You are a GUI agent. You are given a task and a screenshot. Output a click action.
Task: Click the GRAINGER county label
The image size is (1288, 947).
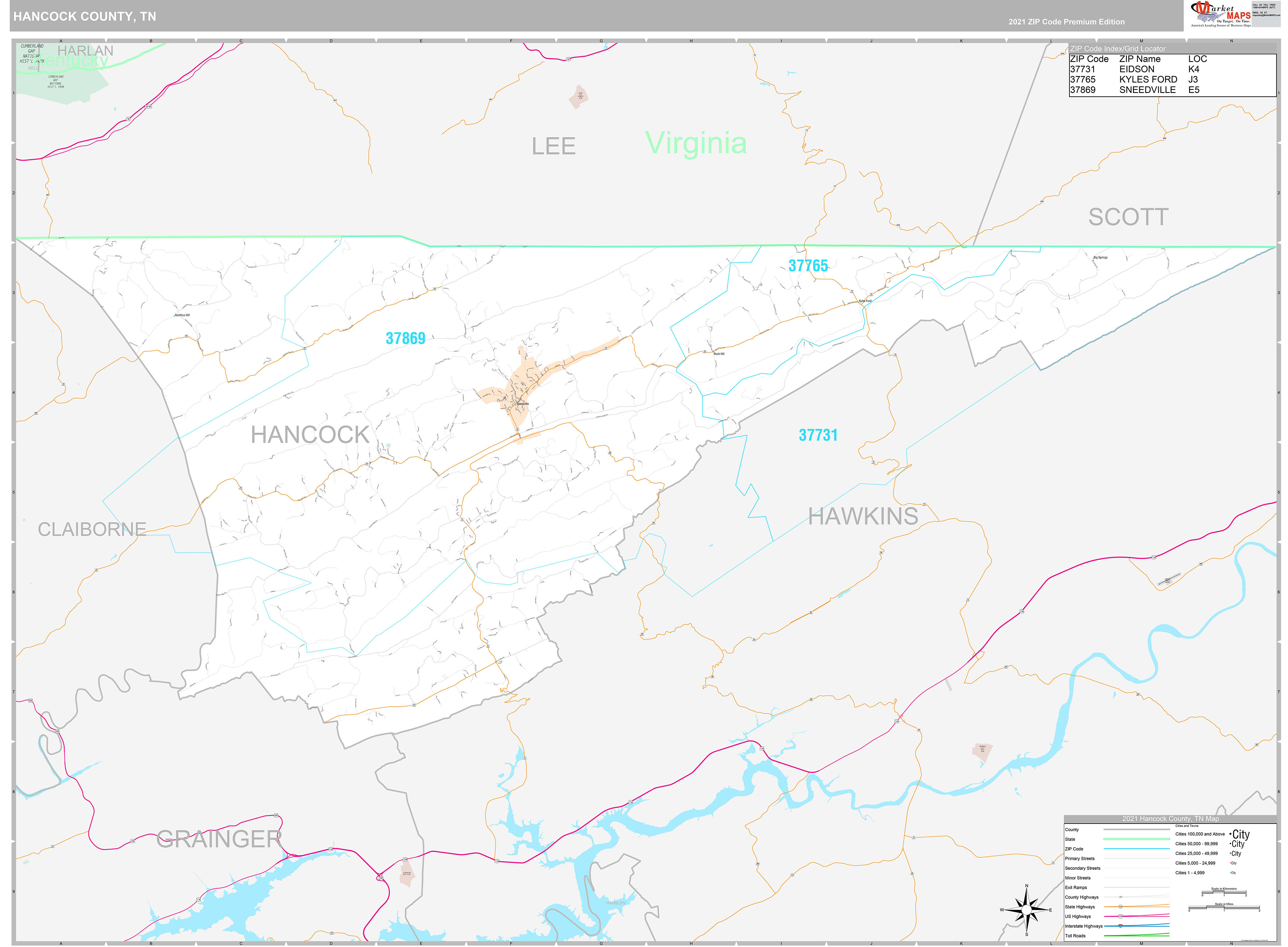(x=219, y=839)
